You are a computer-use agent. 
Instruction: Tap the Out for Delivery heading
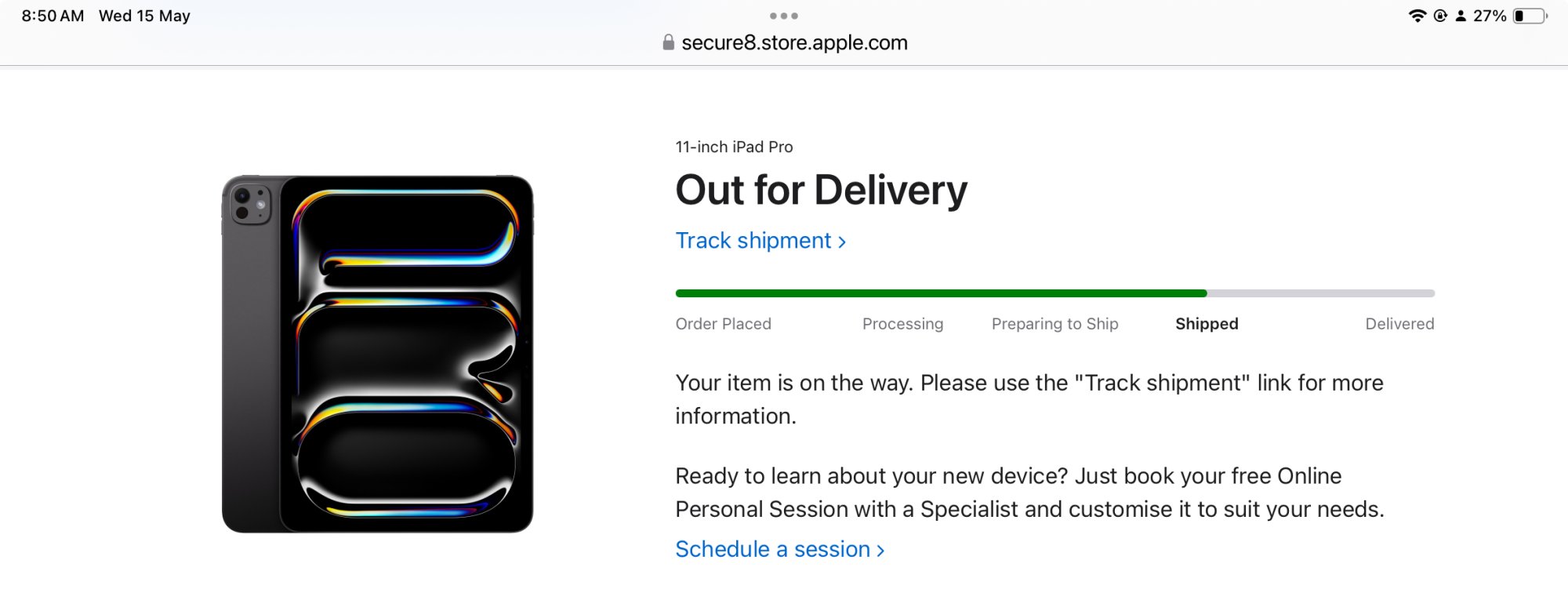[x=822, y=191]
